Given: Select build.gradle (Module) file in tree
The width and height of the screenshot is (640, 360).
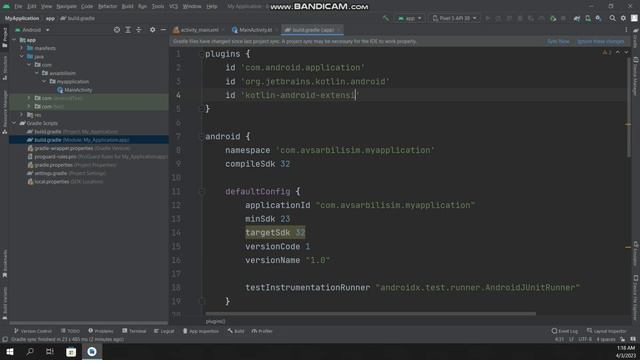Looking at the screenshot, I should click(x=78, y=140).
